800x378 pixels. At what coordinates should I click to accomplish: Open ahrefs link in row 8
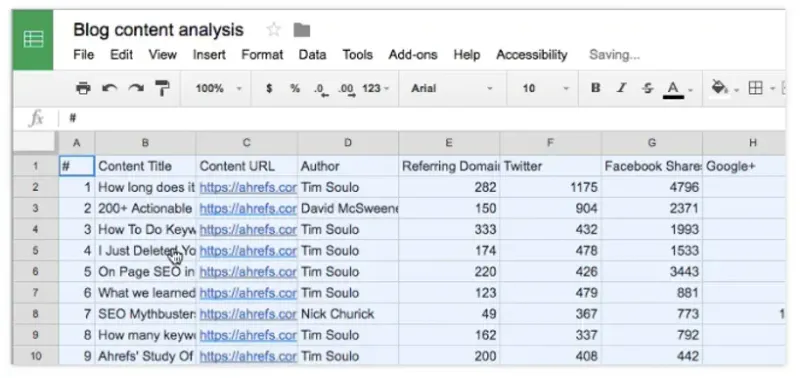click(x=248, y=314)
